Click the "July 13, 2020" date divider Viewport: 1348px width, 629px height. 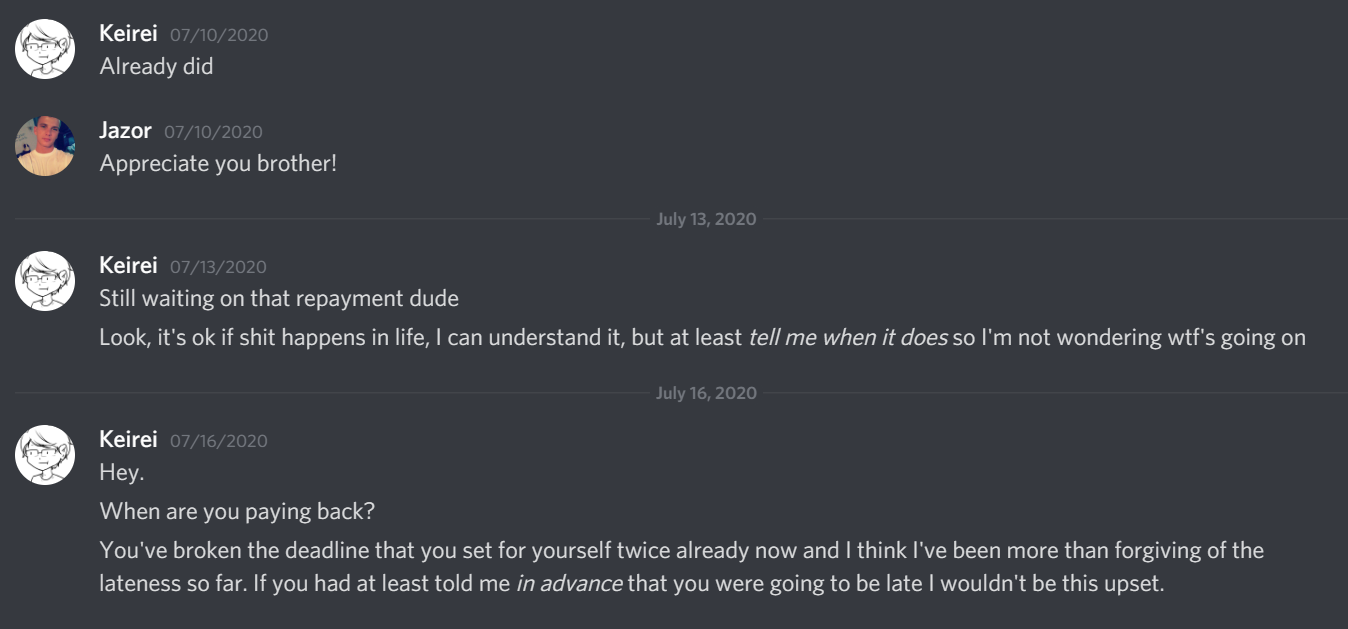706,219
